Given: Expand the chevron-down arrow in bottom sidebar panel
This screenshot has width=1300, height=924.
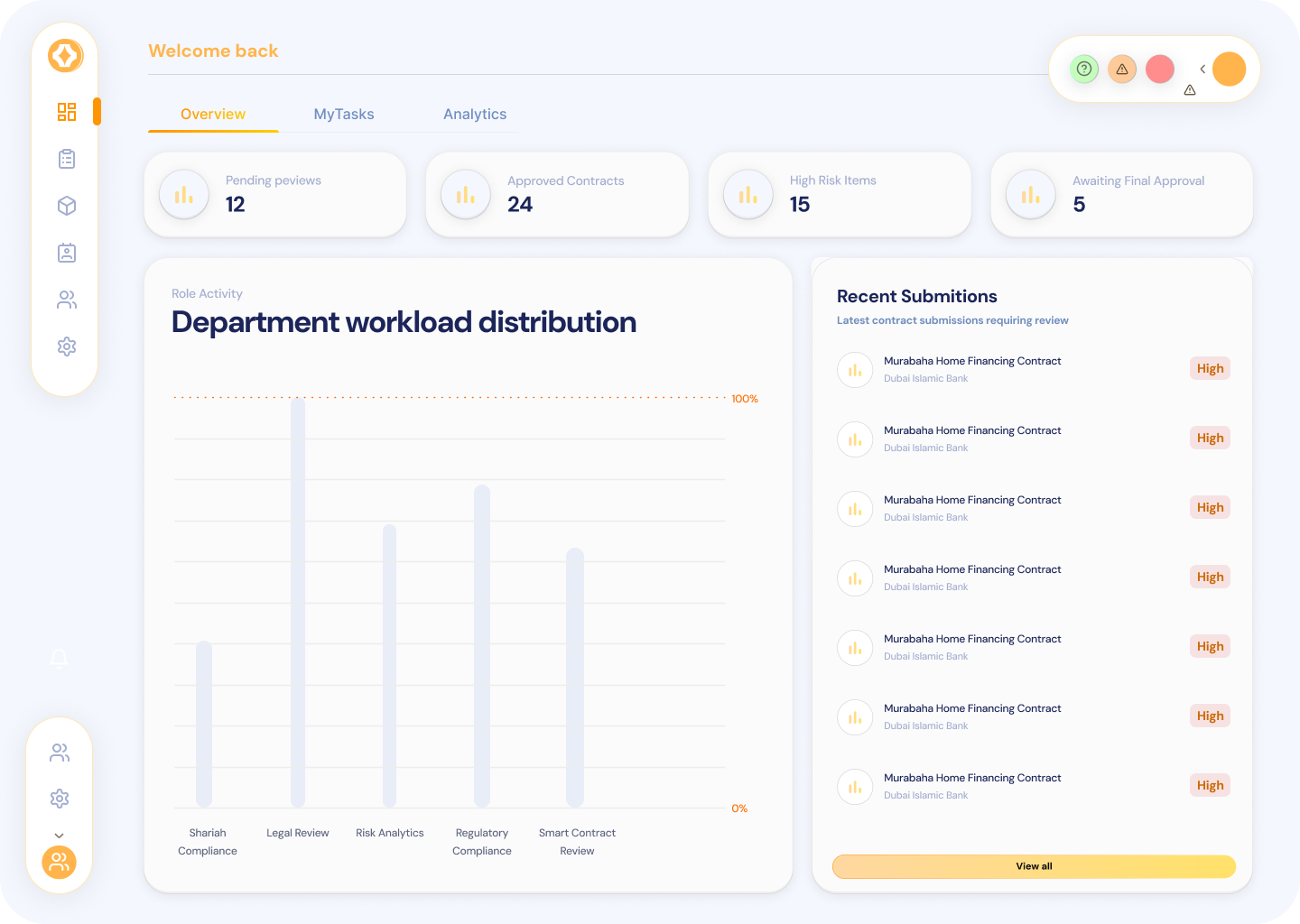Looking at the screenshot, I should pos(60,836).
